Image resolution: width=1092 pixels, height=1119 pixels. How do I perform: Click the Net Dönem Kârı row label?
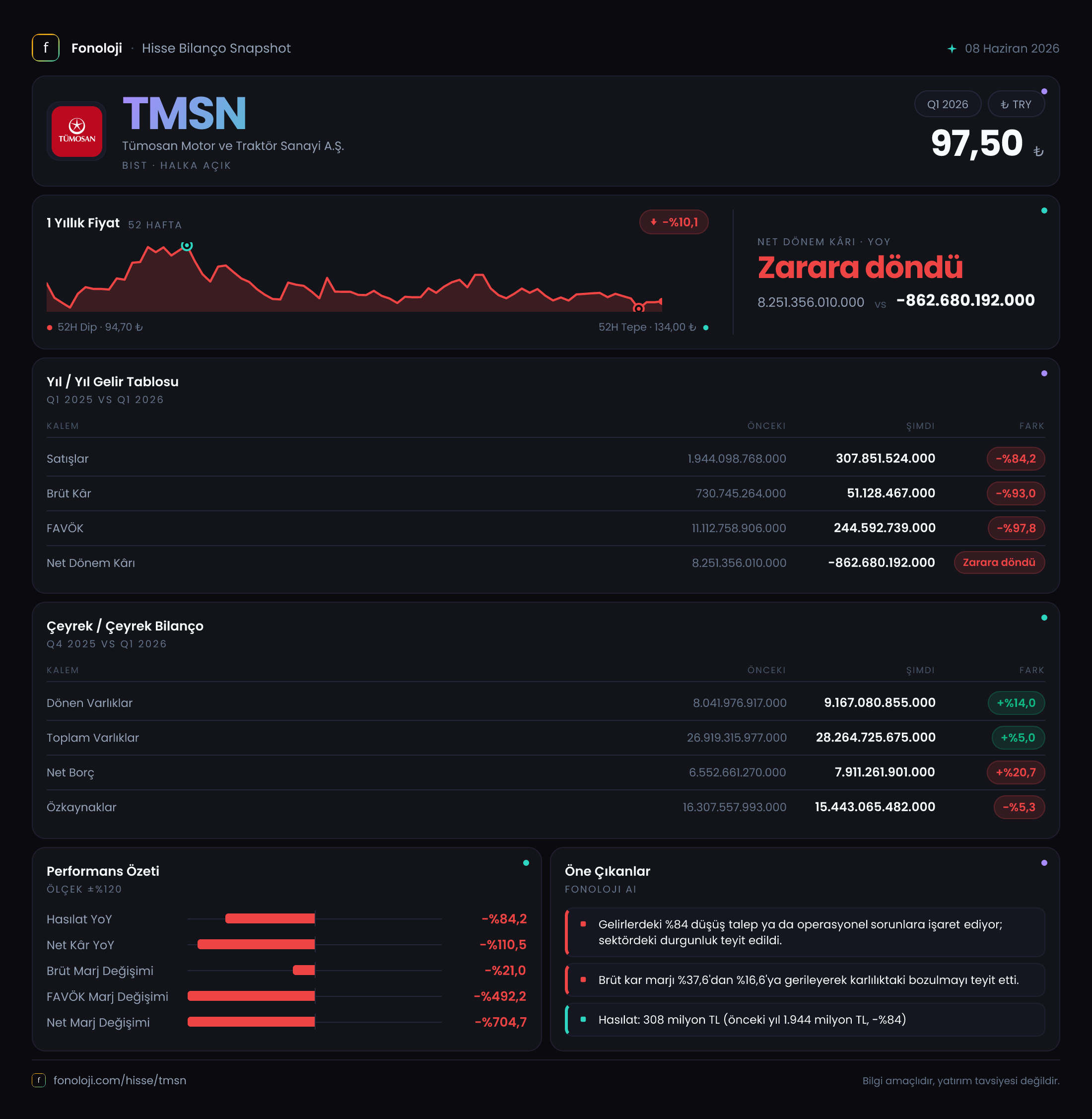coord(91,563)
